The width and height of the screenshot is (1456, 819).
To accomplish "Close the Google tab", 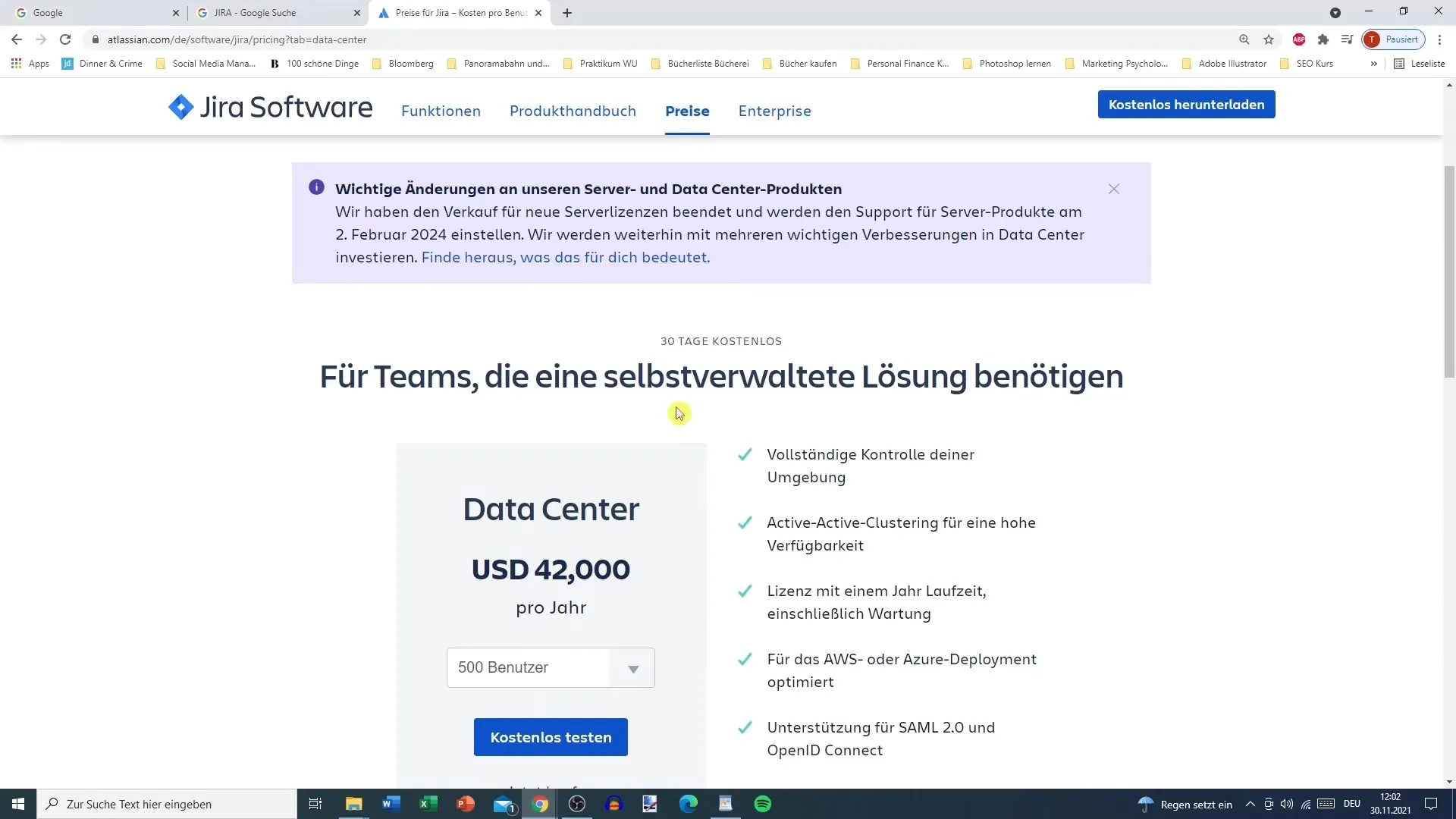I will pos(175,13).
